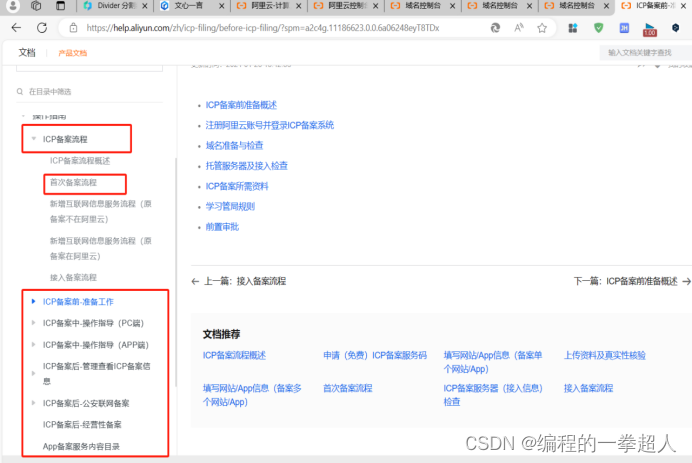Click the extension icon with 1.00 badge
Screen dimensions: 692x463
click(x=650, y=30)
